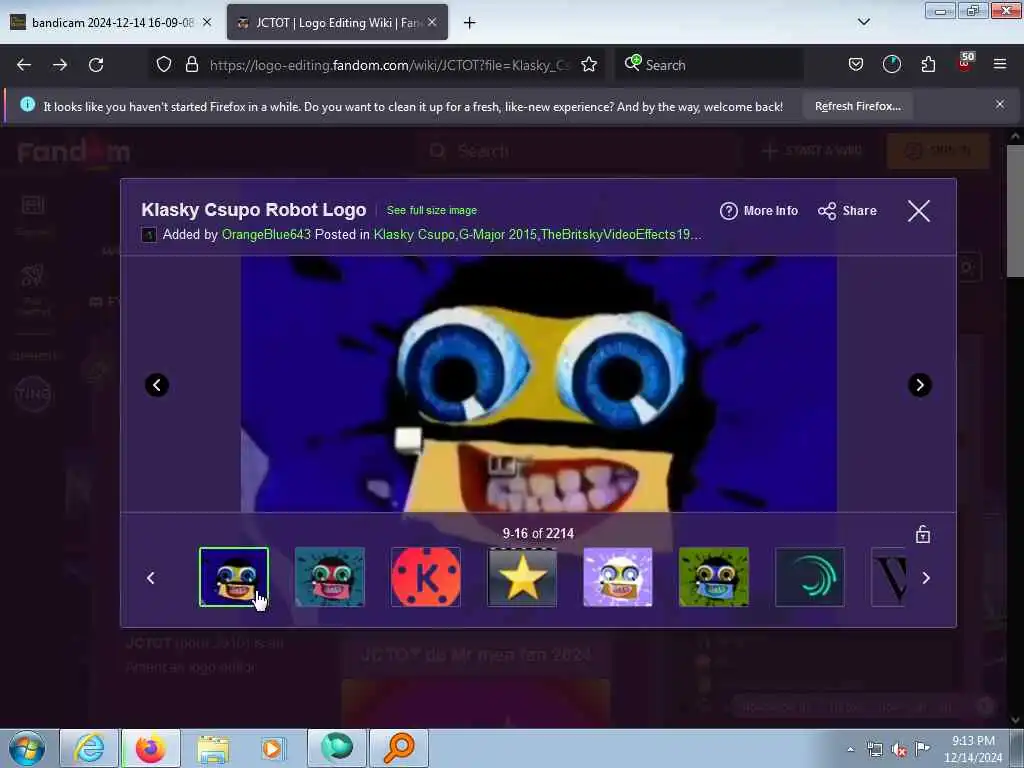
Task: Show hidden tray icons arrow
Action: point(850,749)
